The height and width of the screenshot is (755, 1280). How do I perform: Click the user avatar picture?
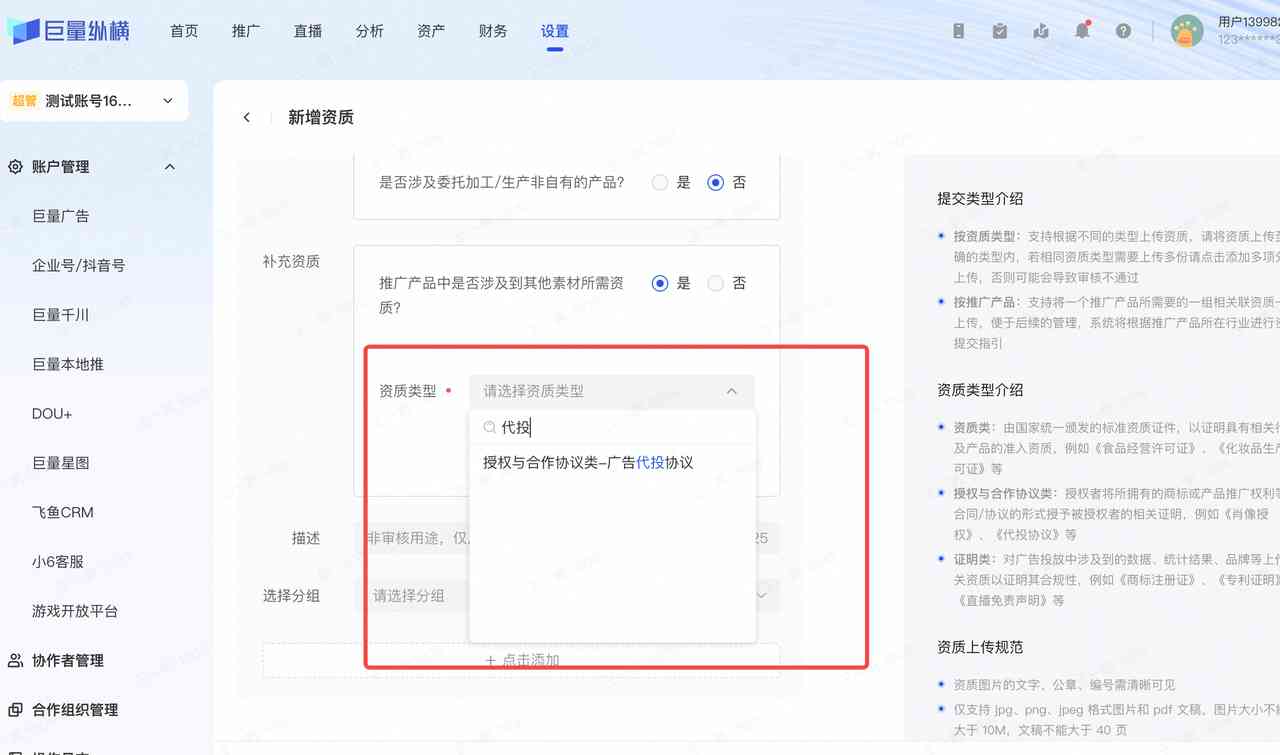coord(1187,31)
